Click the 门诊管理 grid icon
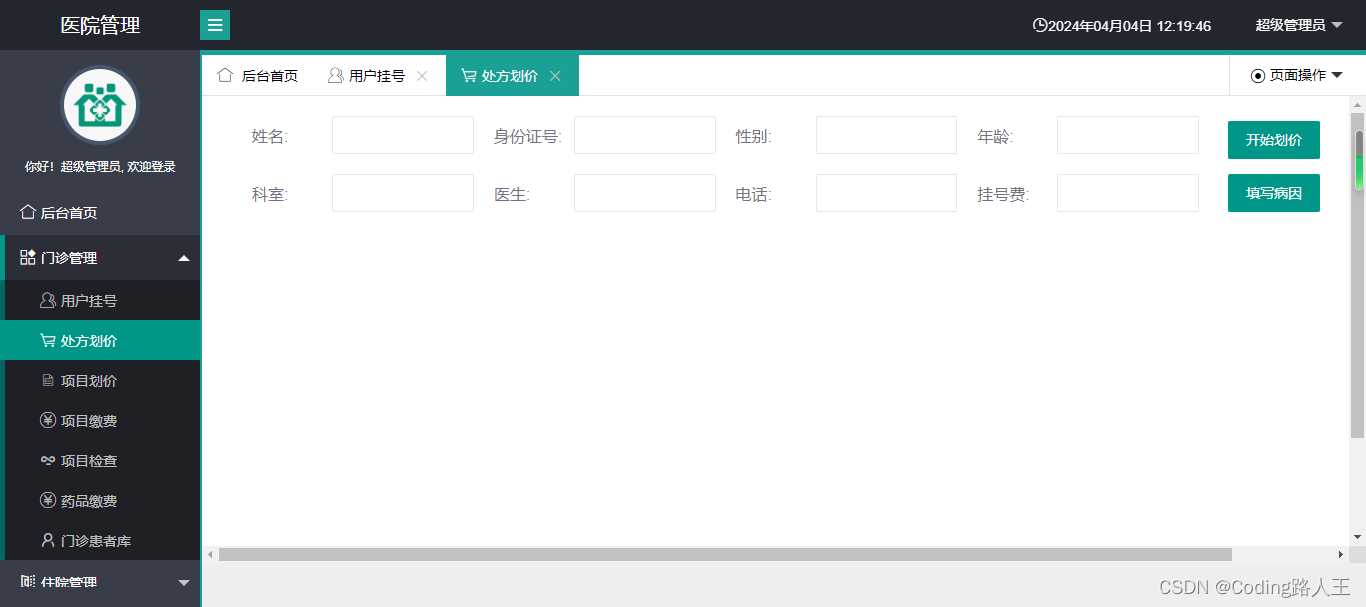 28,257
